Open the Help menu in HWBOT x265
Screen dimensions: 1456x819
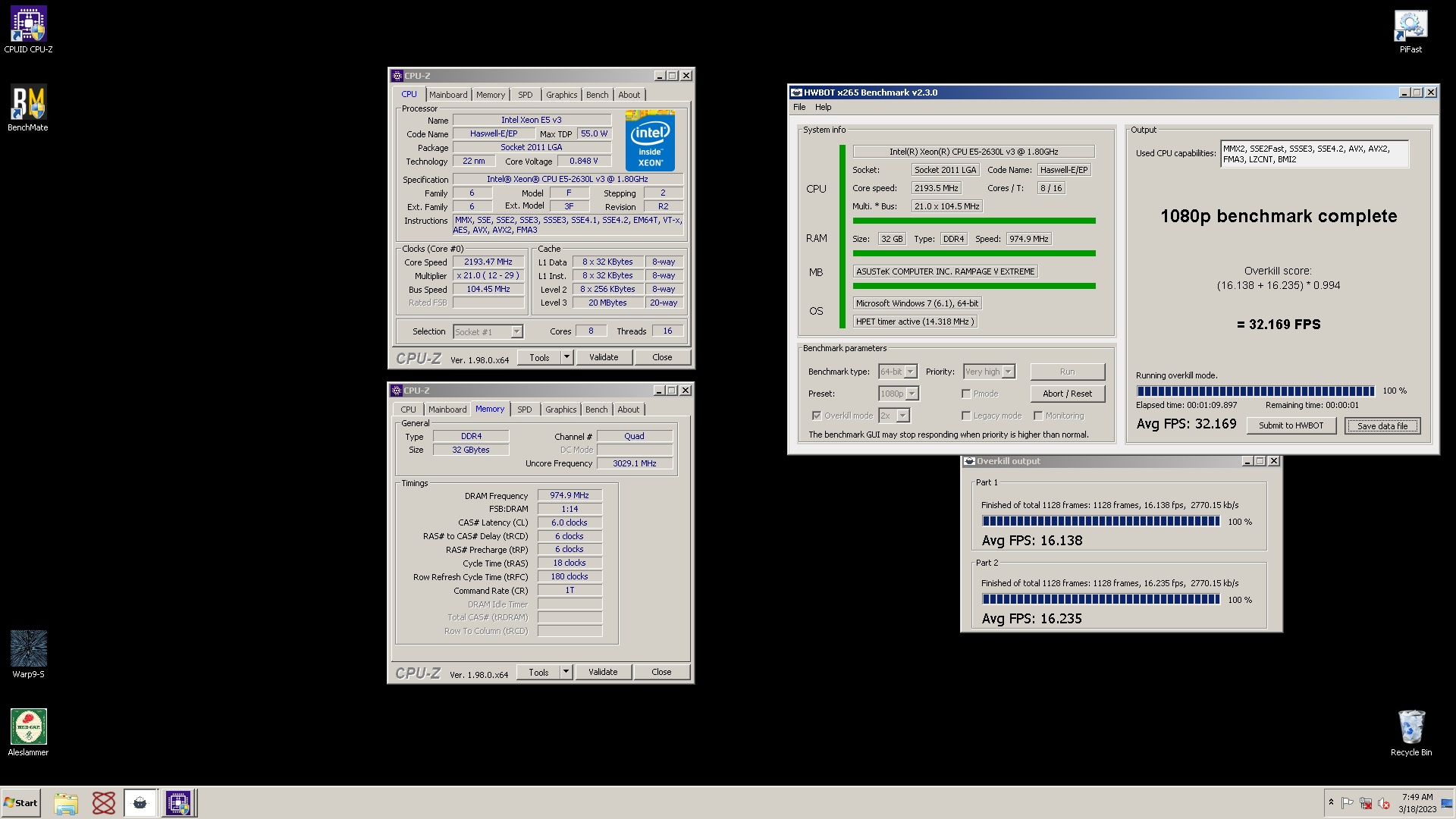click(x=823, y=107)
